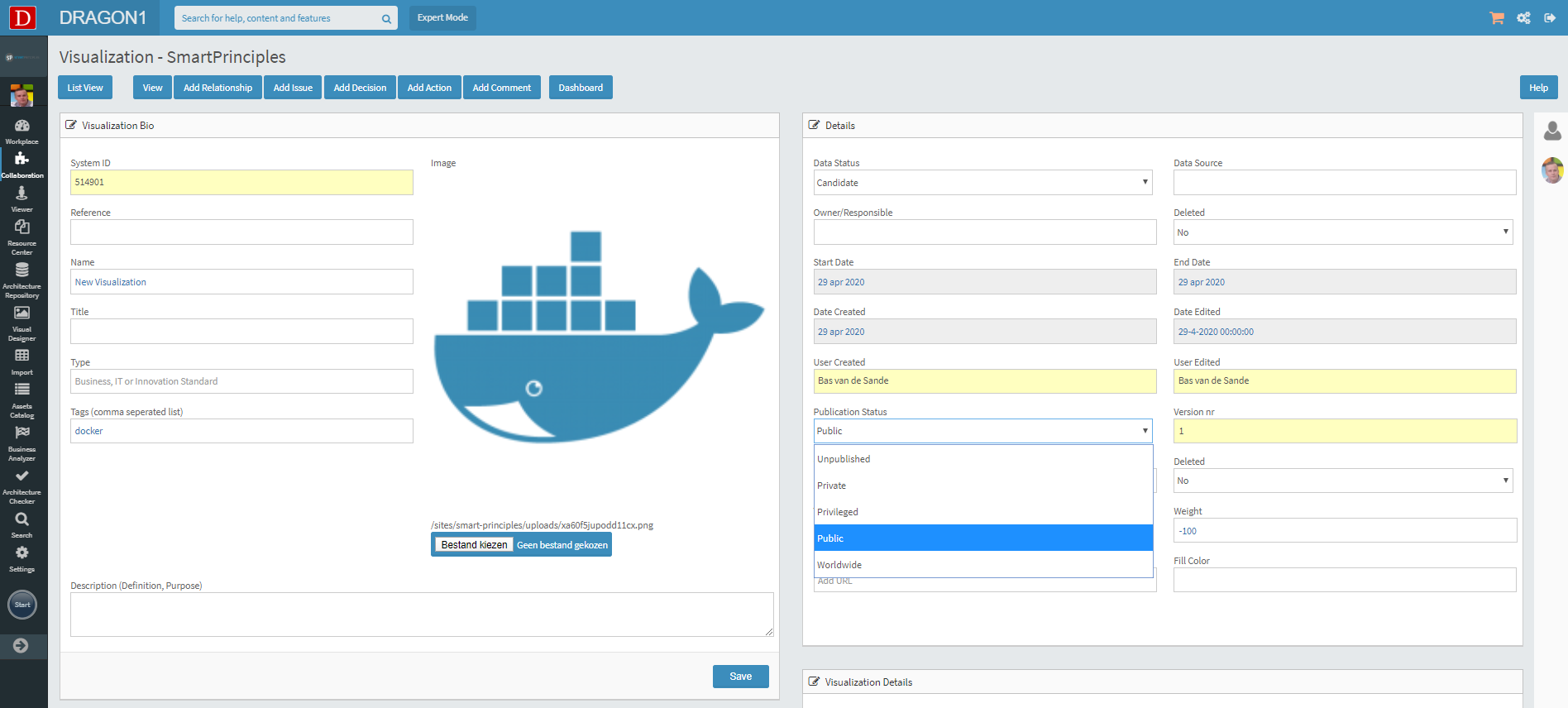Launch Visual Designer from the sidebar
Screen dimensions: 1568x708
(22, 313)
